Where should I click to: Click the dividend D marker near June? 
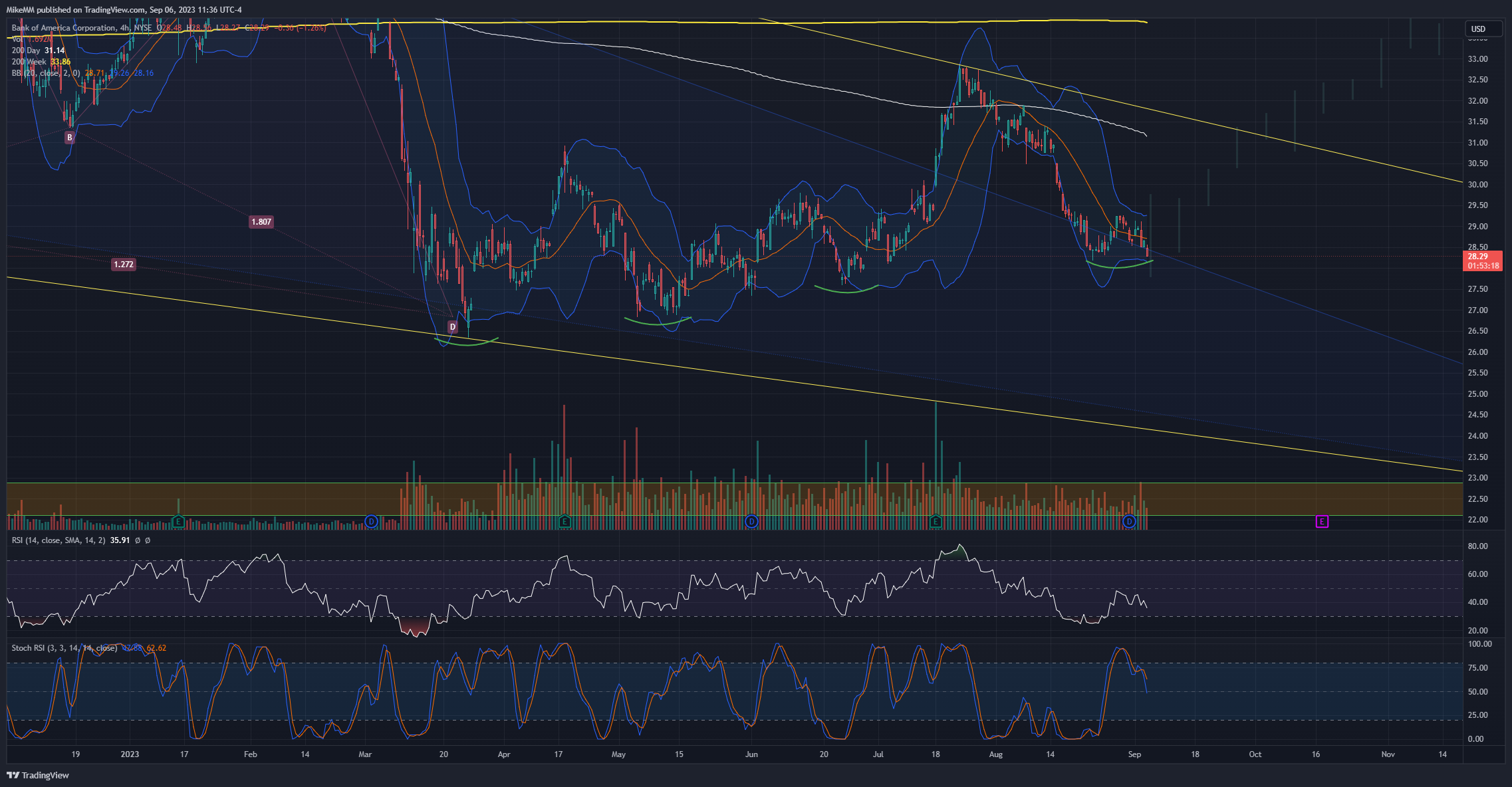(x=751, y=522)
